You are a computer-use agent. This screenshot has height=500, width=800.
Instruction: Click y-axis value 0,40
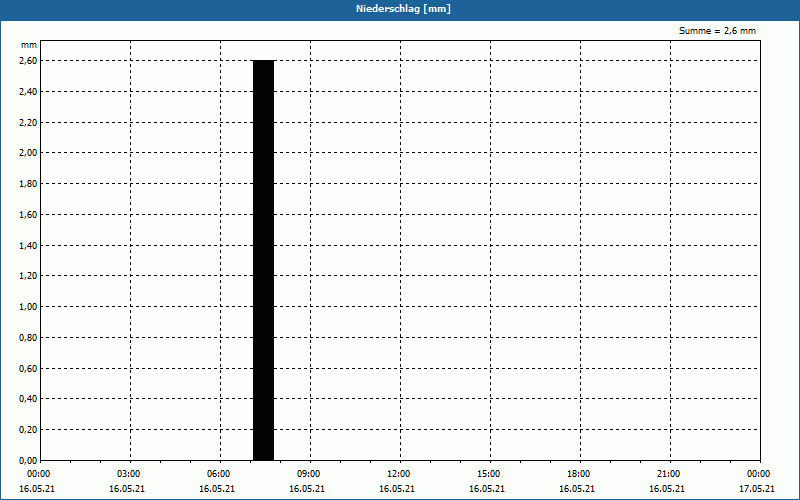[x=28, y=398]
